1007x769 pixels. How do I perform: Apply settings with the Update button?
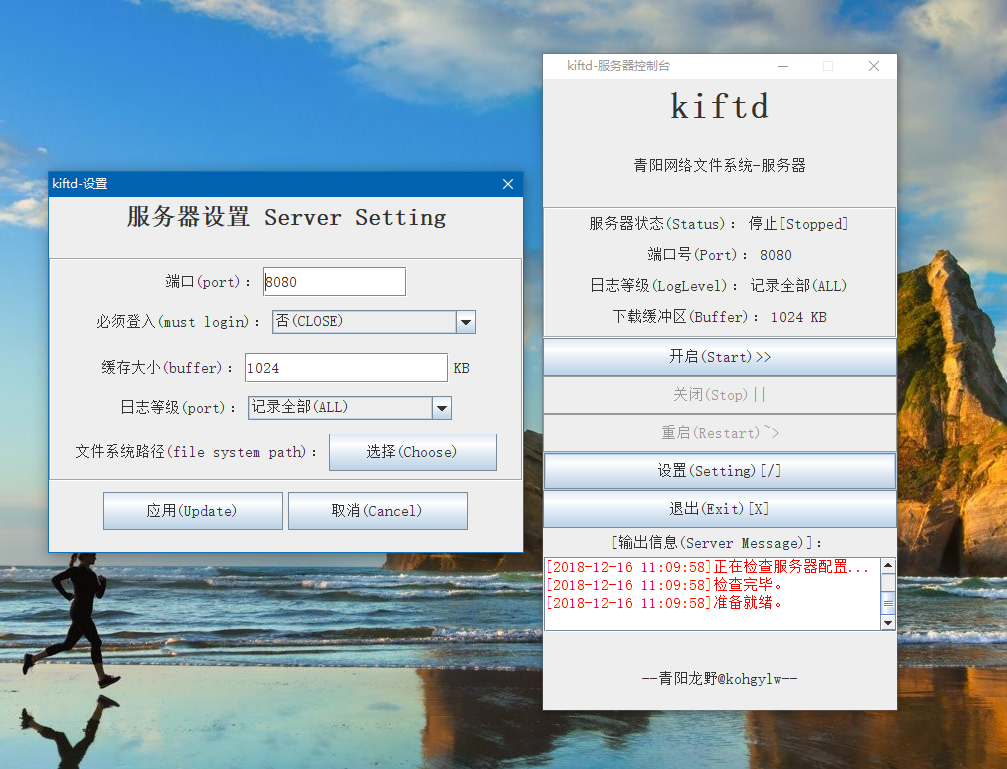click(193, 511)
